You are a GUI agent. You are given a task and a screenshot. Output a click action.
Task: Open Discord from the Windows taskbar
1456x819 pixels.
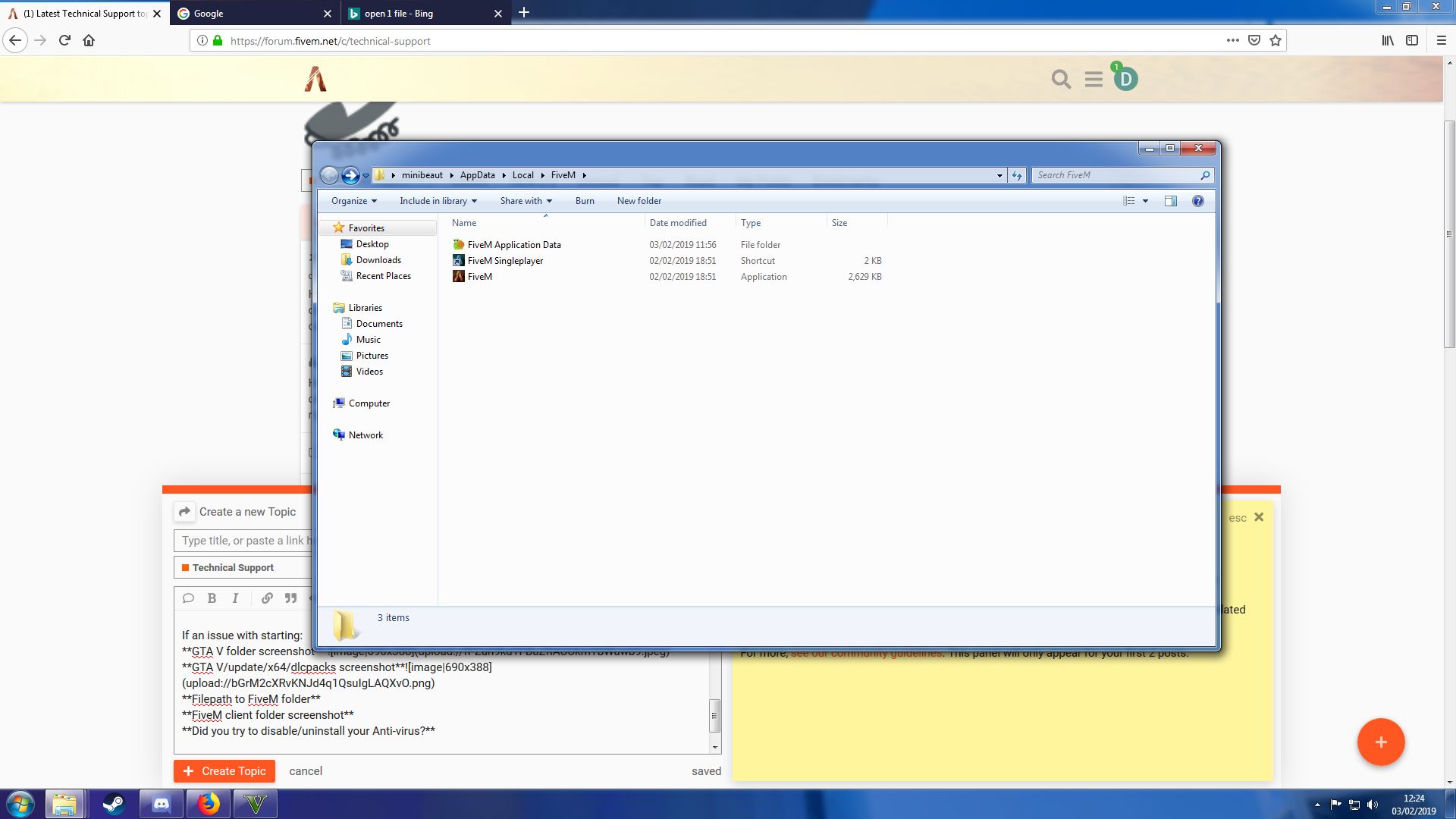pyautogui.click(x=162, y=804)
